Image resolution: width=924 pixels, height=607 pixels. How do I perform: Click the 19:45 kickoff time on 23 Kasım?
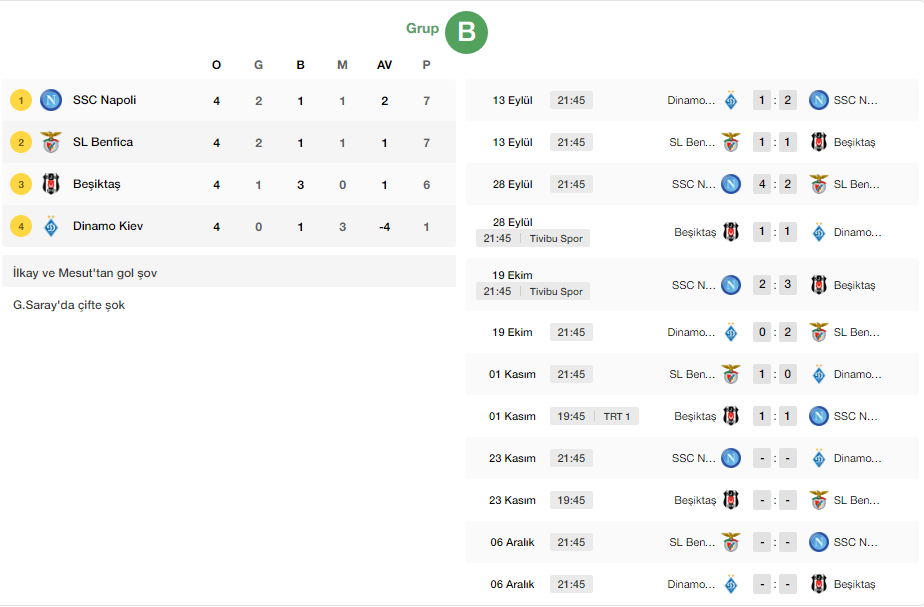coord(571,500)
